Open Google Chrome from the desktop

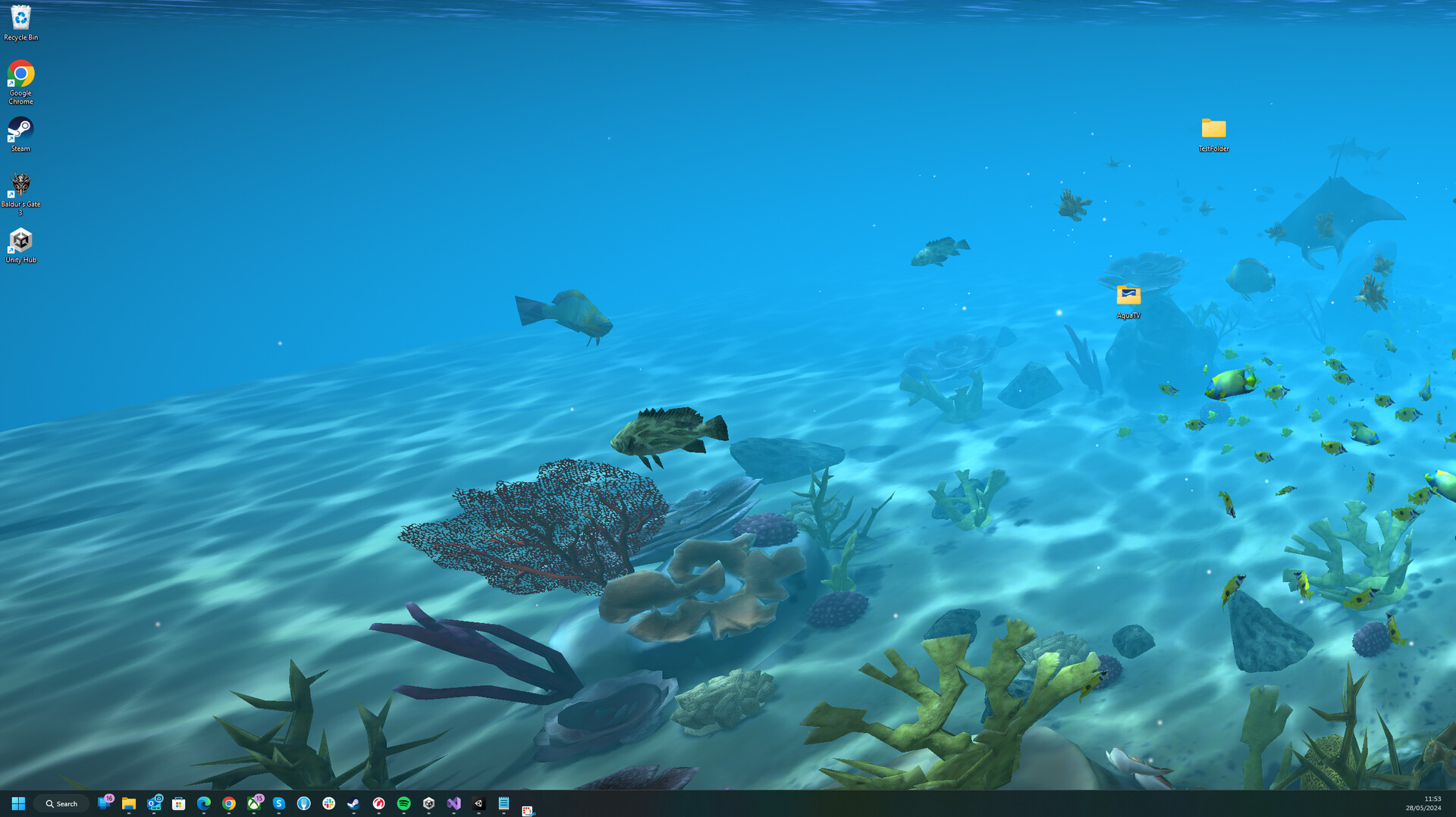(20, 74)
